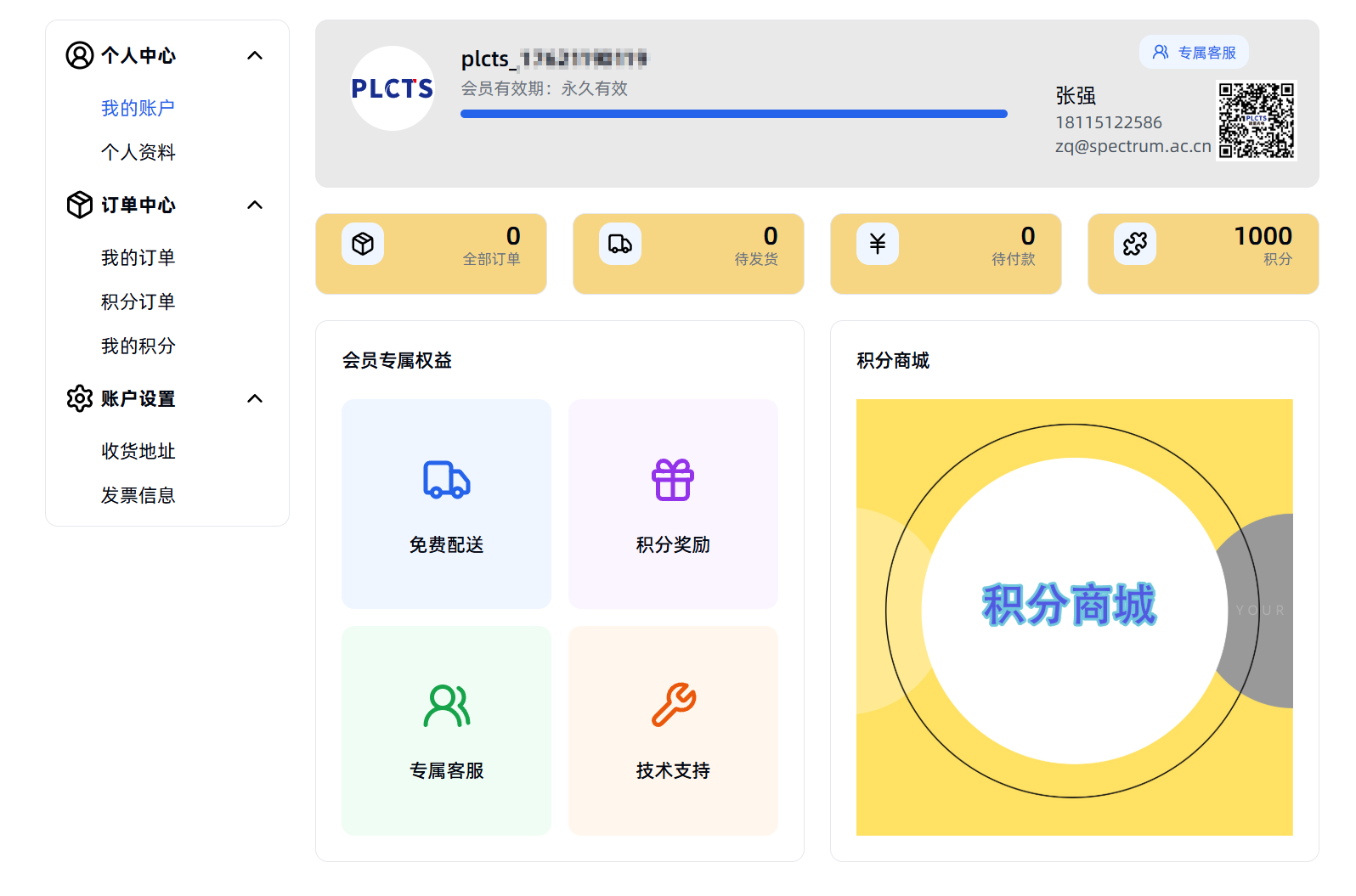Go to 个人资料 in sidebar
Viewport: 1356px width, 896px height.
click(138, 153)
